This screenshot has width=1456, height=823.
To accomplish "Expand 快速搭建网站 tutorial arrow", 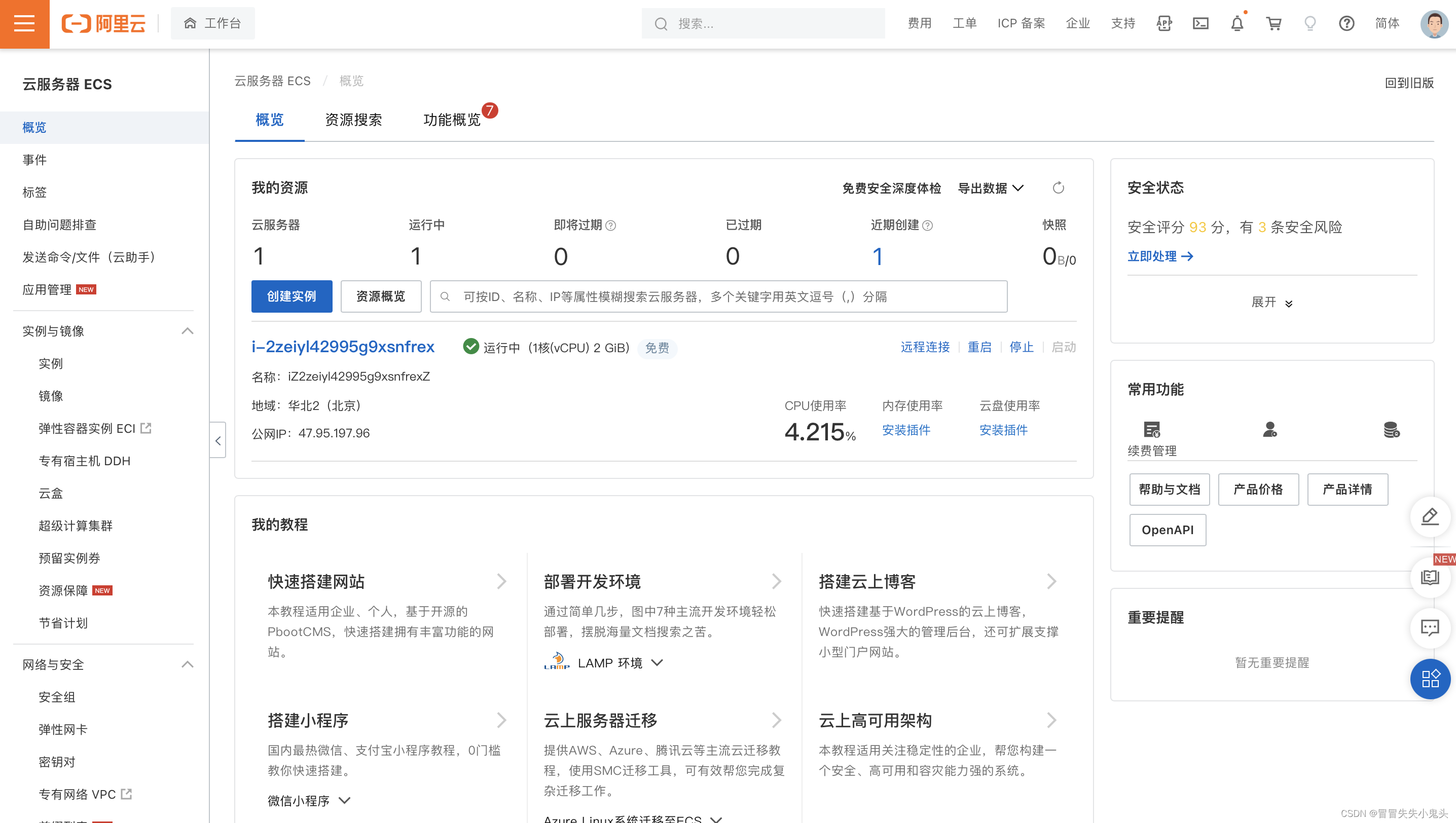I will [x=501, y=582].
